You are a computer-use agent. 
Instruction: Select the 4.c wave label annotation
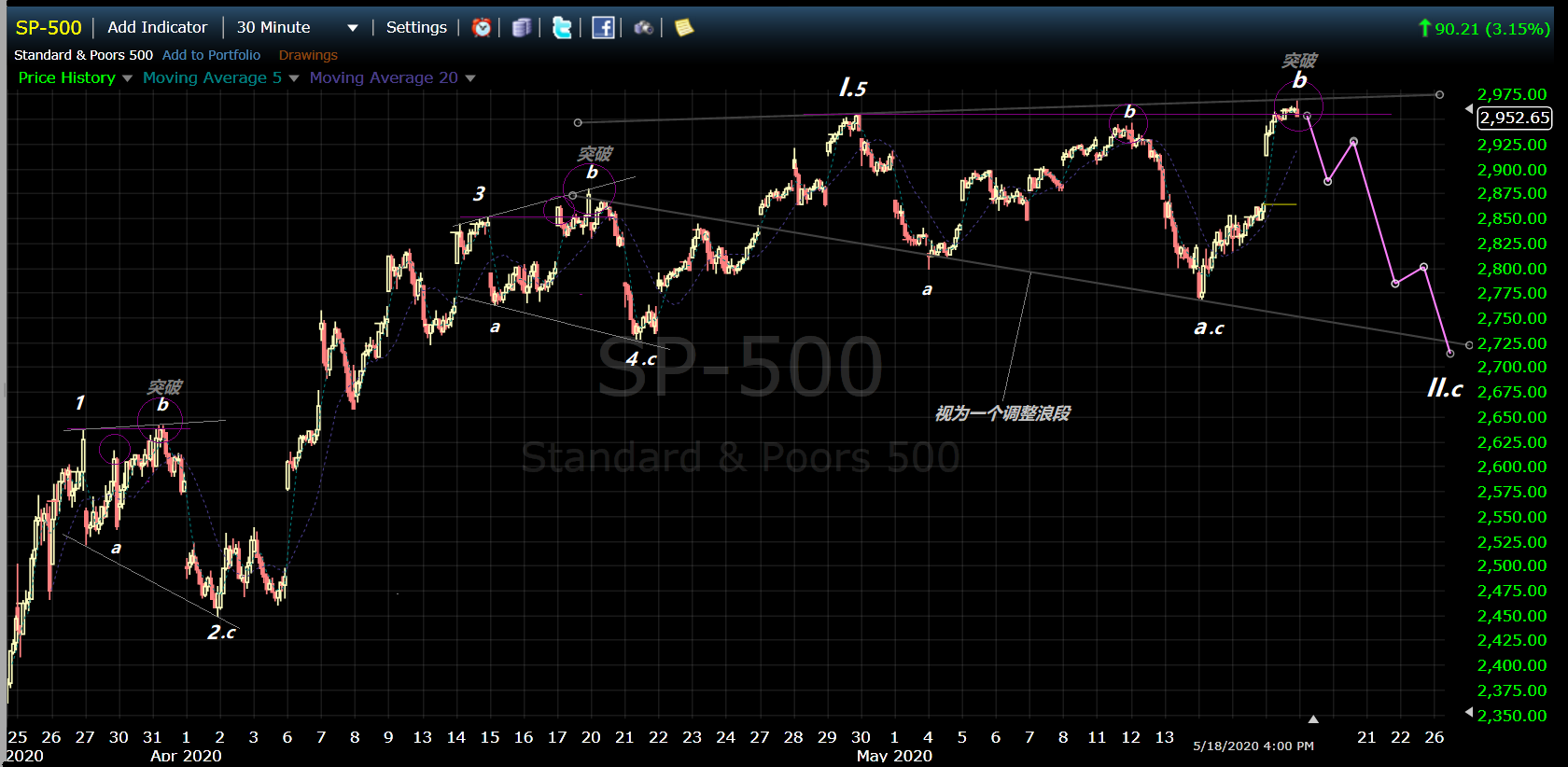pos(641,359)
